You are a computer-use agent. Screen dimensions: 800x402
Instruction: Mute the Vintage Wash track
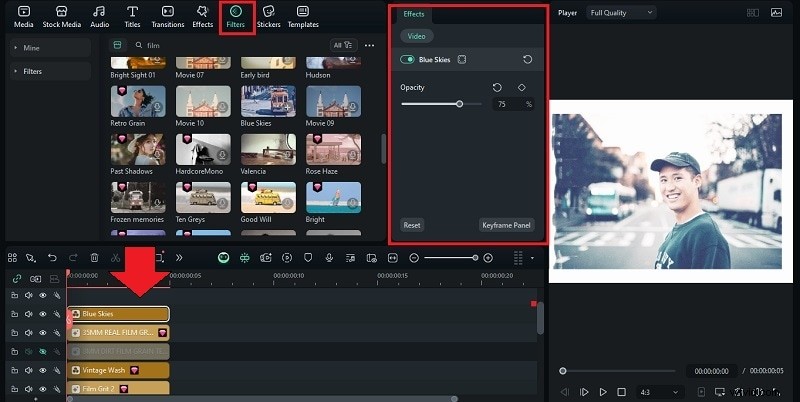(29, 370)
